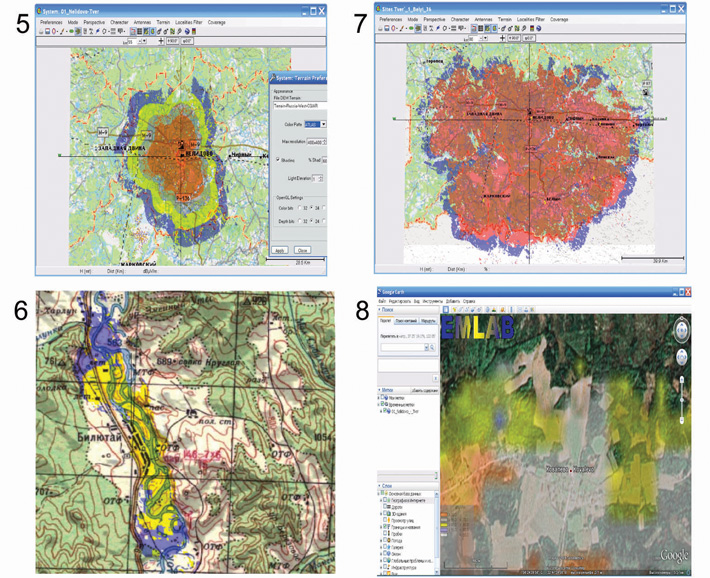This screenshot has width=710, height=578.
Task: Switch to the Маршруты tab in Google Earth
Action: 428,321
